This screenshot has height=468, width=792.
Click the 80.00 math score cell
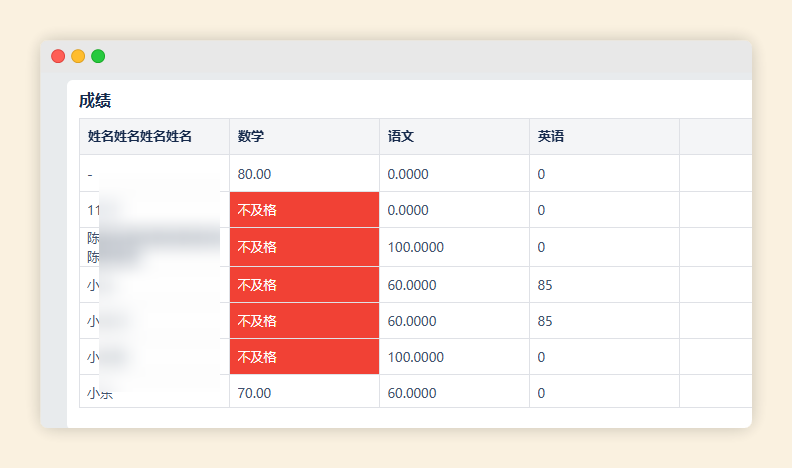(254, 174)
